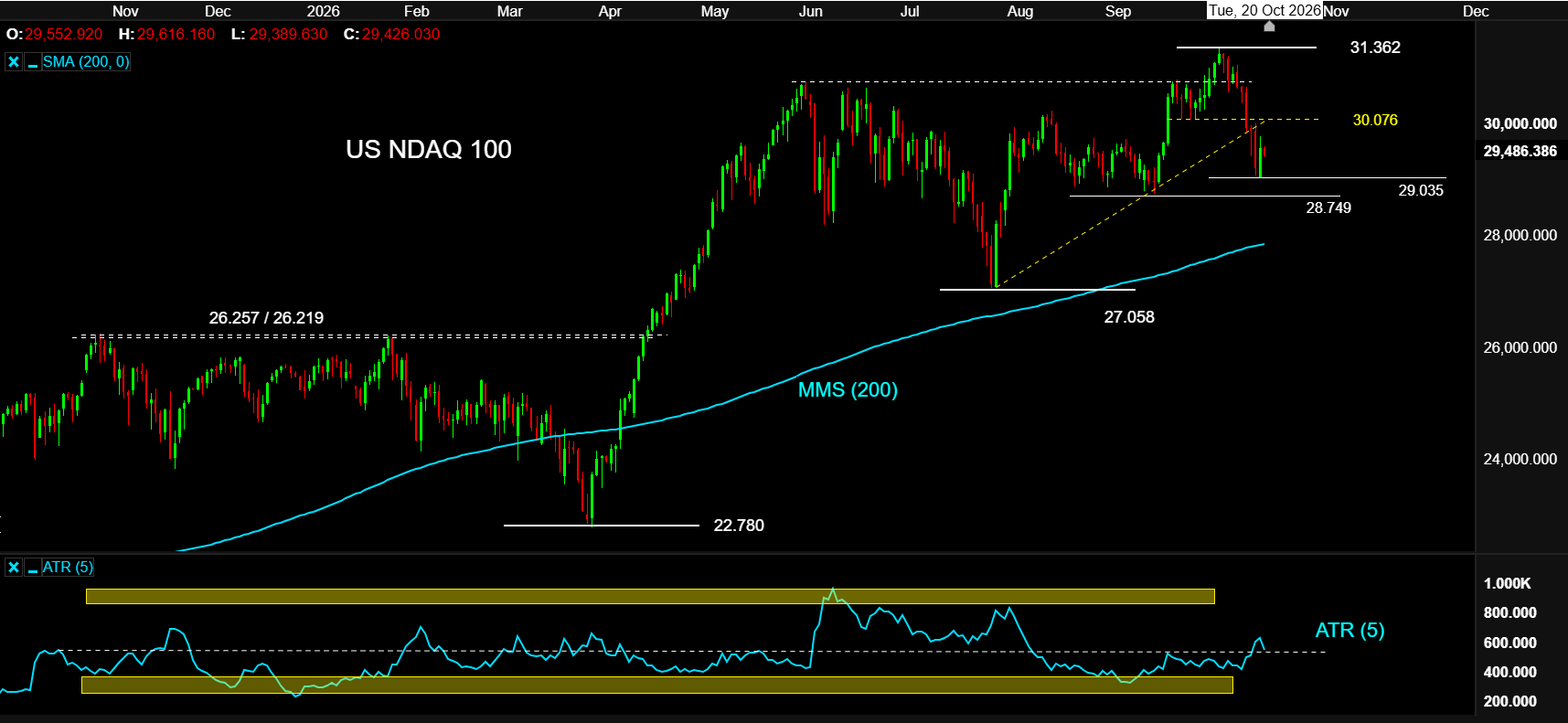1568x723 pixels.
Task: Click the 22.780 low level label
Action: click(x=739, y=526)
